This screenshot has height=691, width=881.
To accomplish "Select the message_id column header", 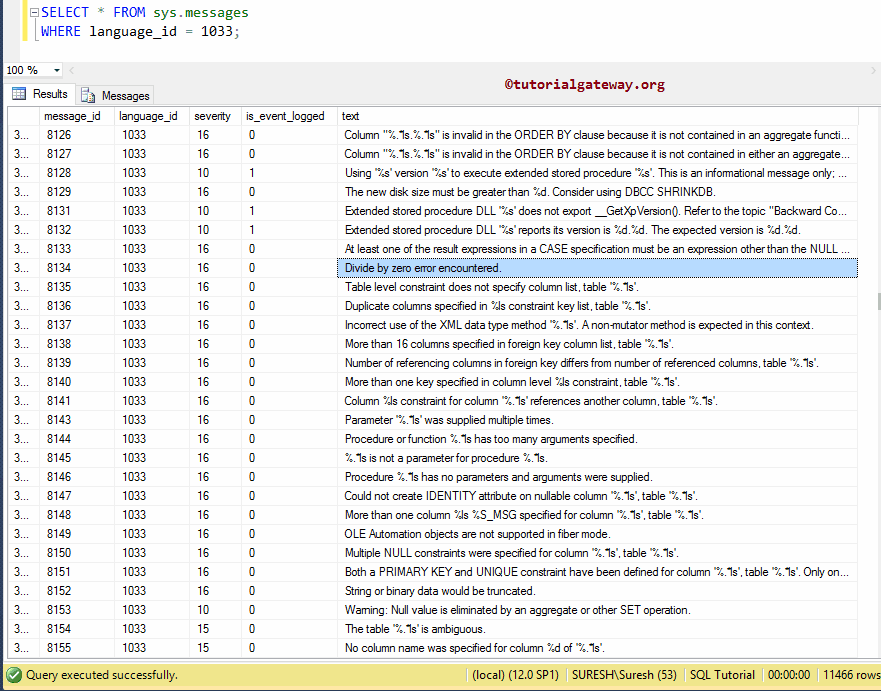I will click(73, 115).
